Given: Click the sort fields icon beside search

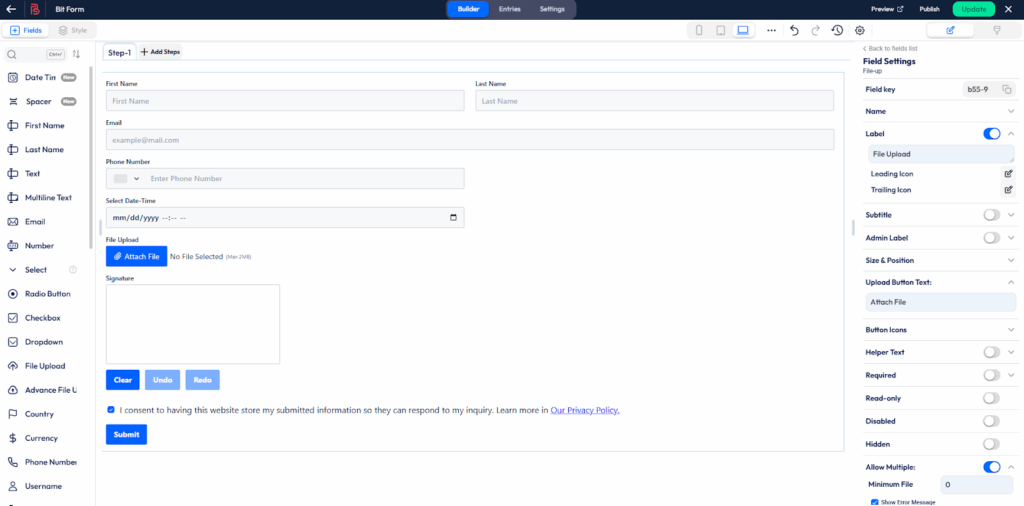Looking at the screenshot, I should [x=76, y=54].
